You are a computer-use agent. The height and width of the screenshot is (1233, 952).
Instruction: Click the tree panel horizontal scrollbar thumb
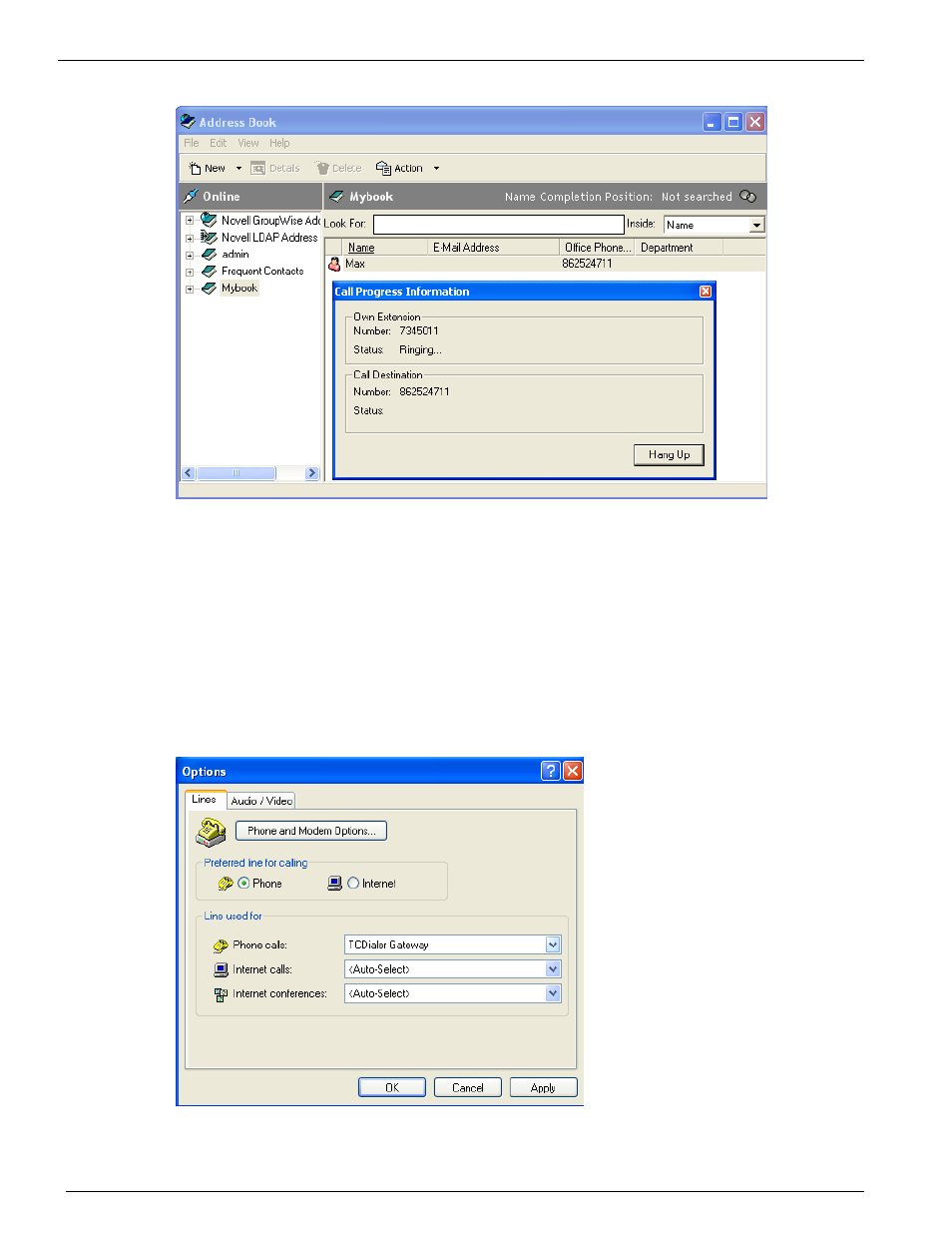[x=237, y=473]
